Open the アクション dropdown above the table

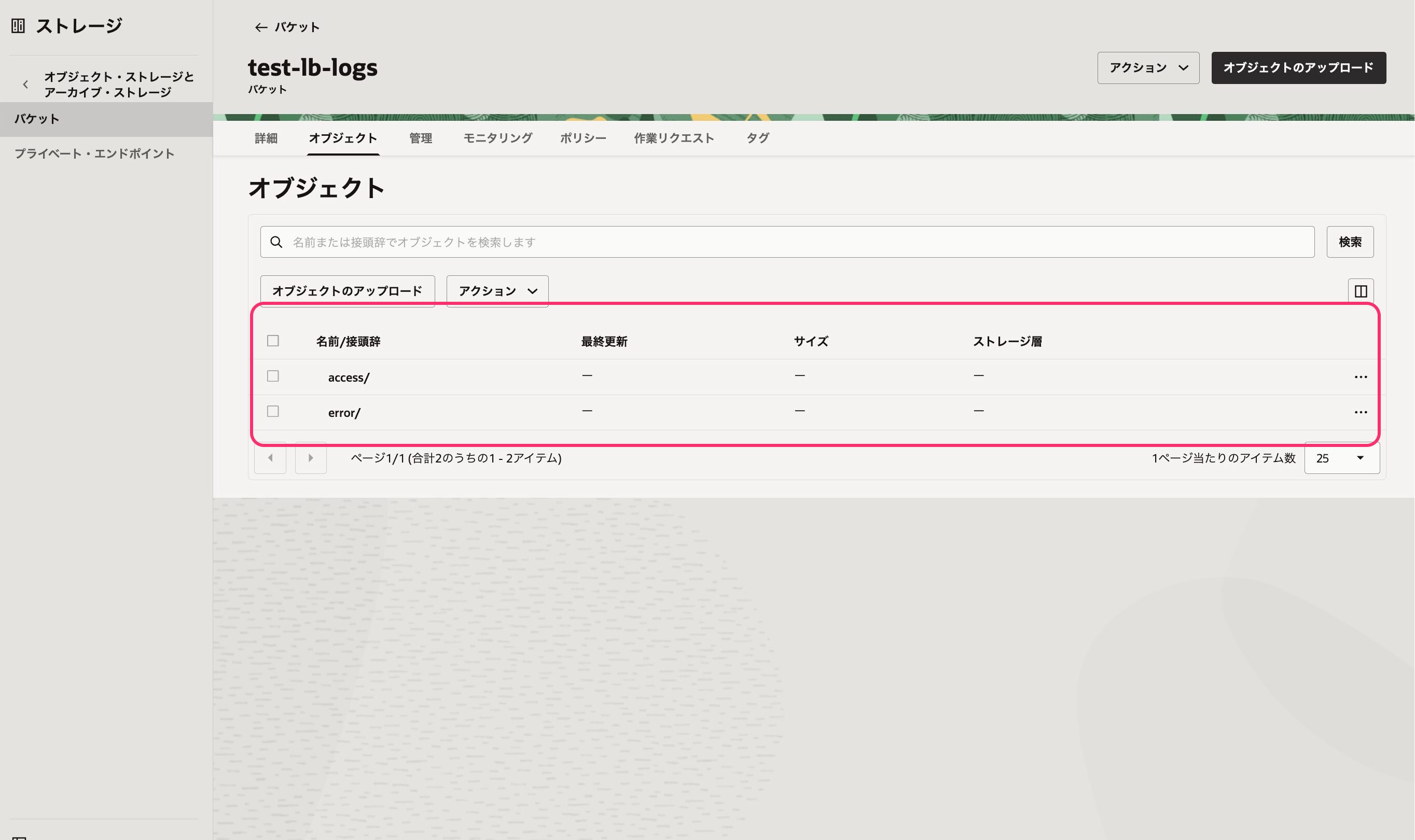pyautogui.click(x=496, y=290)
